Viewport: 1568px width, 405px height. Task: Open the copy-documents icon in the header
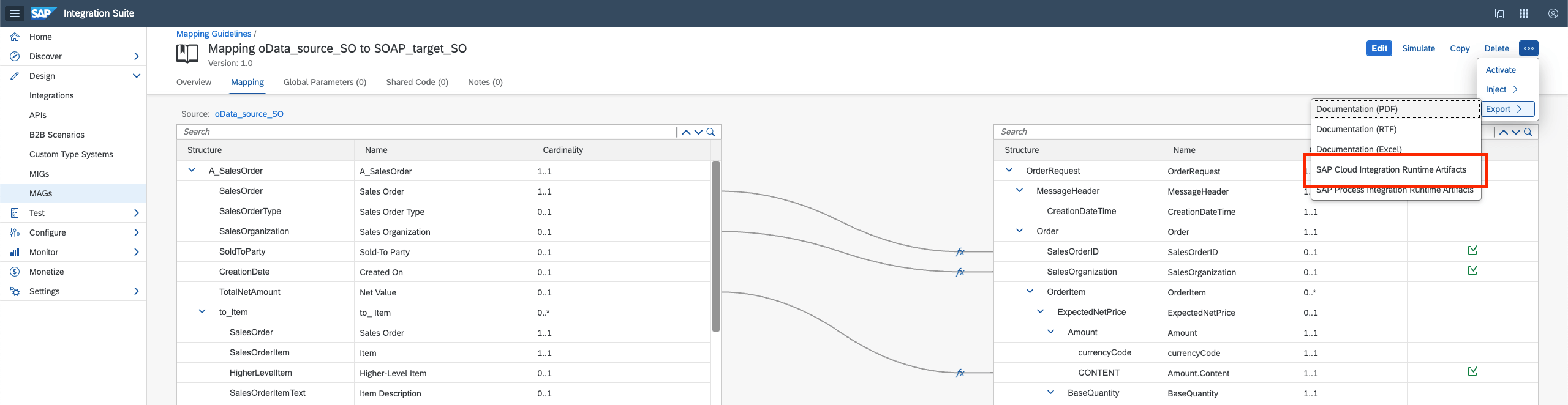tap(1499, 13)
